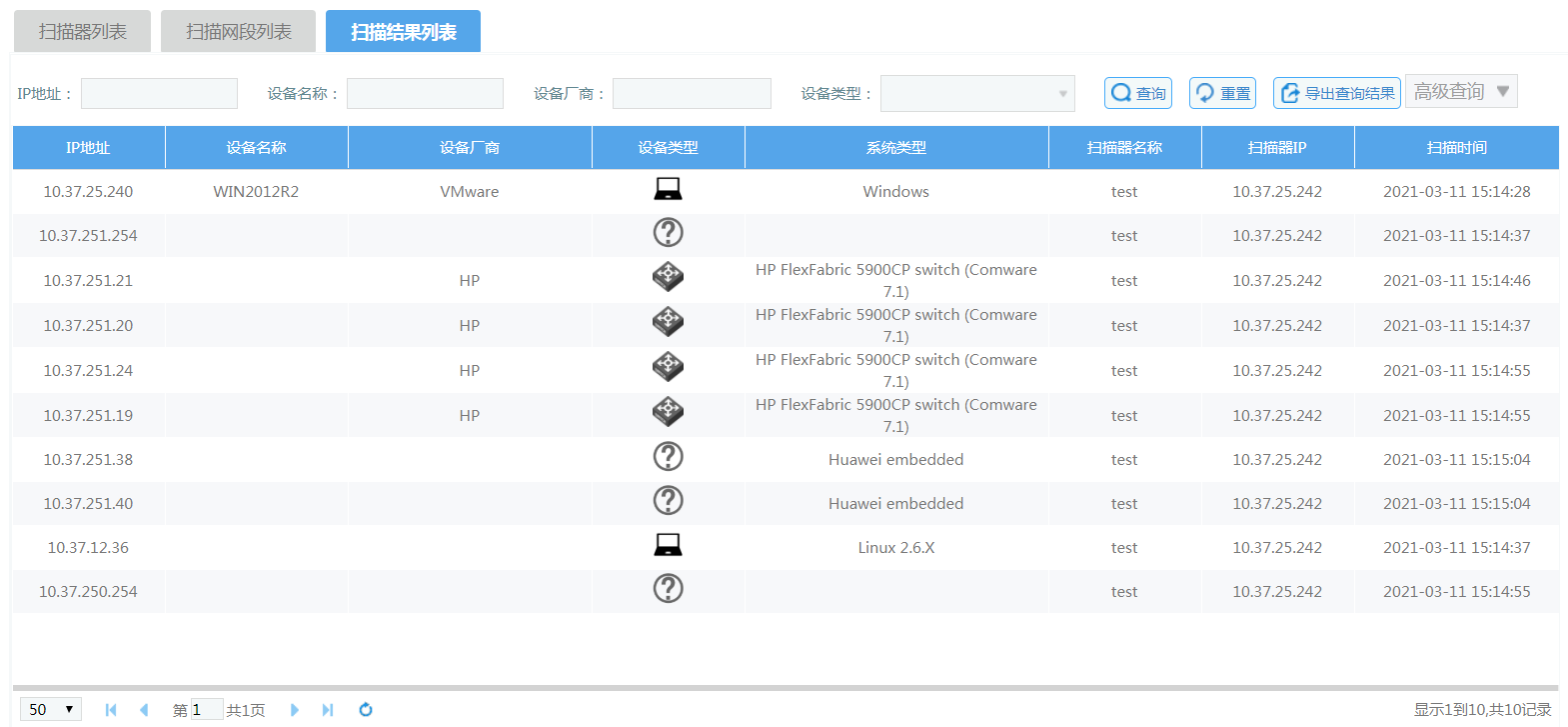
Task: Select the IP cell 10.37.250.254
Action: click(88, 592)
